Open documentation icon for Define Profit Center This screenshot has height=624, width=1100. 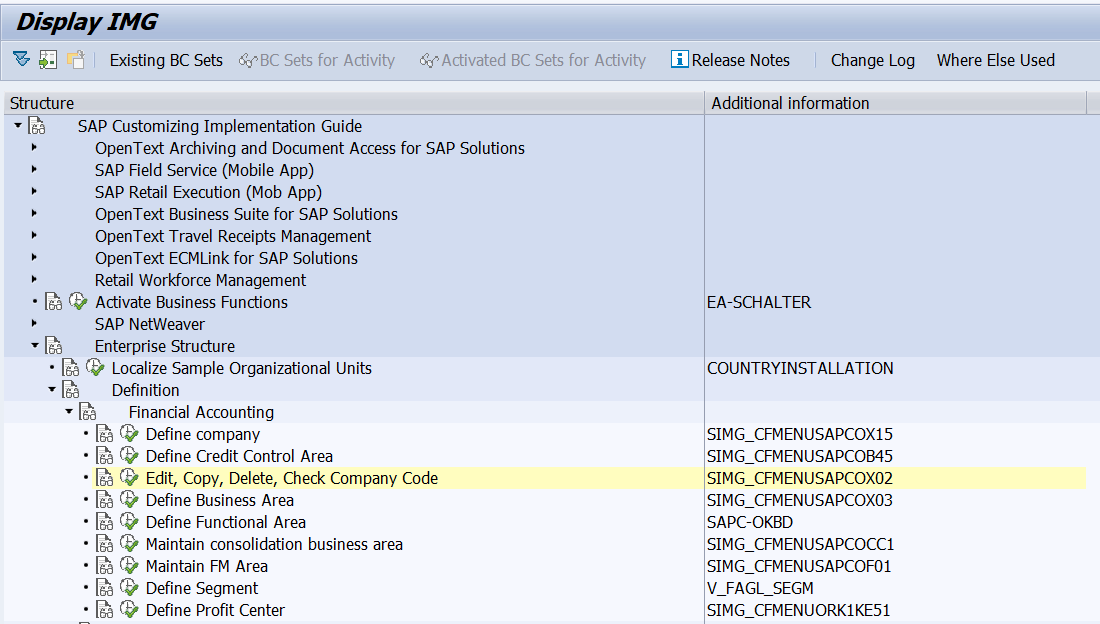tap(105, 611)
